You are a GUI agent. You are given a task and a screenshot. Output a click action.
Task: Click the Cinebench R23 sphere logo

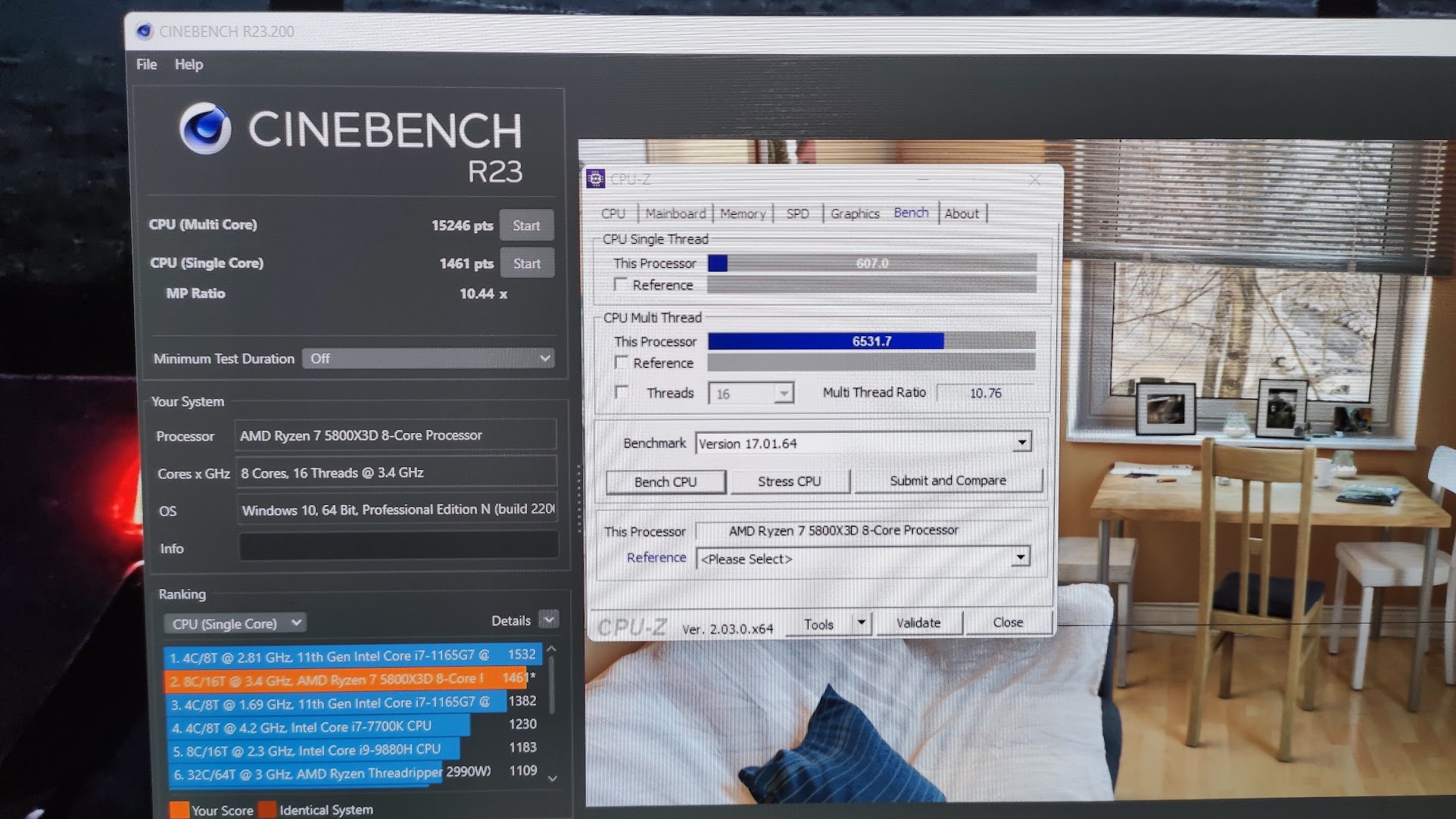pos(204,128)
